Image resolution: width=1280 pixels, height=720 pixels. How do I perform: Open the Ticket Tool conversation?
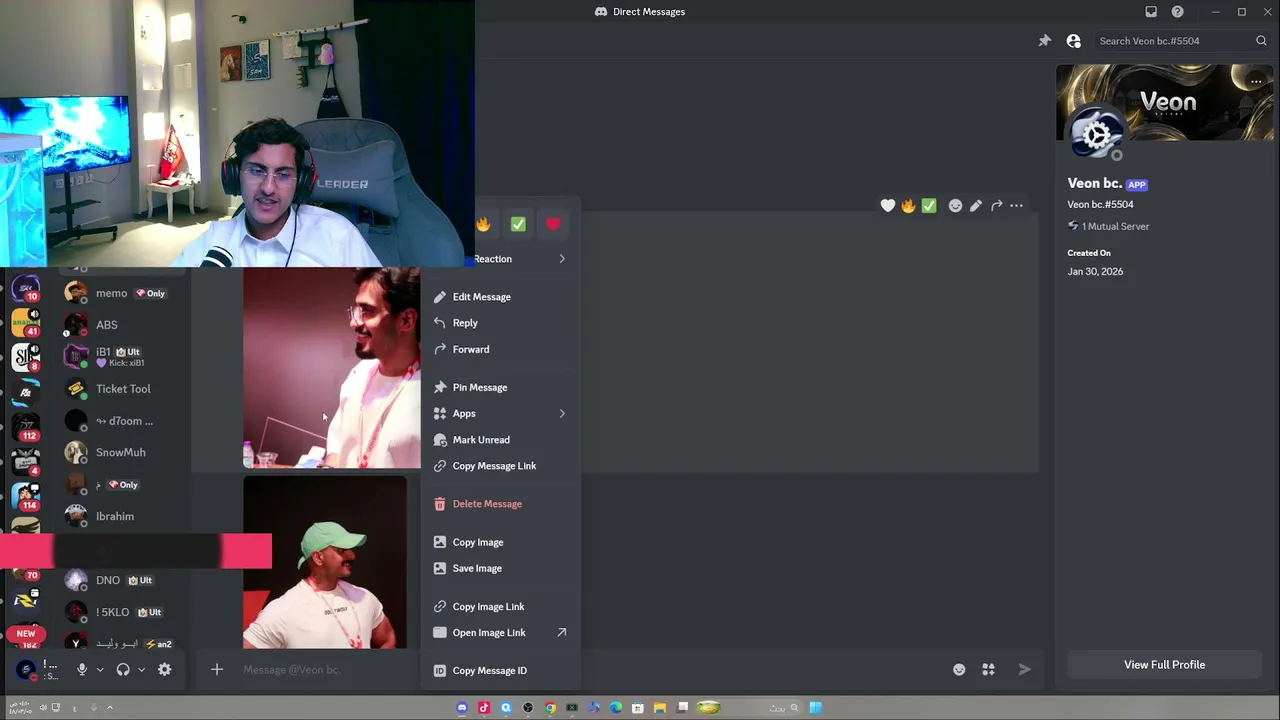pos(125,389)
